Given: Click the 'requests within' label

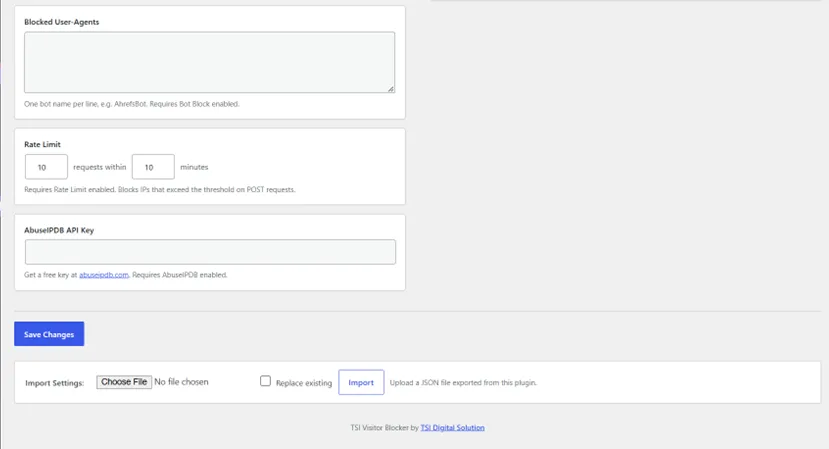Looking at the screenshot, I should click(x=100, y=167).
